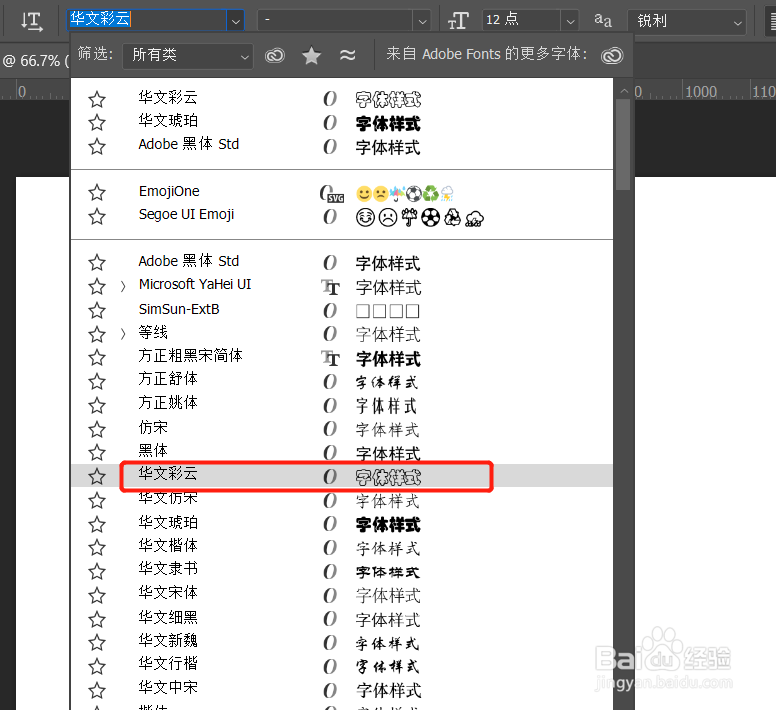Star the Segoe UI Emoji font

97,216
